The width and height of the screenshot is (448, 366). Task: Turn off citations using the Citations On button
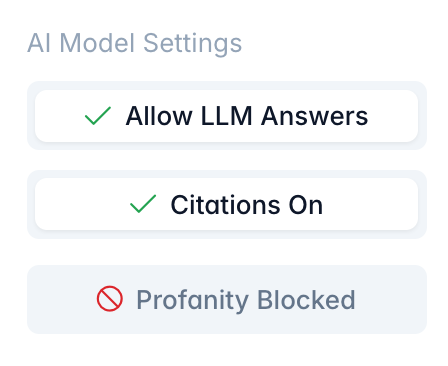(227, 204)
